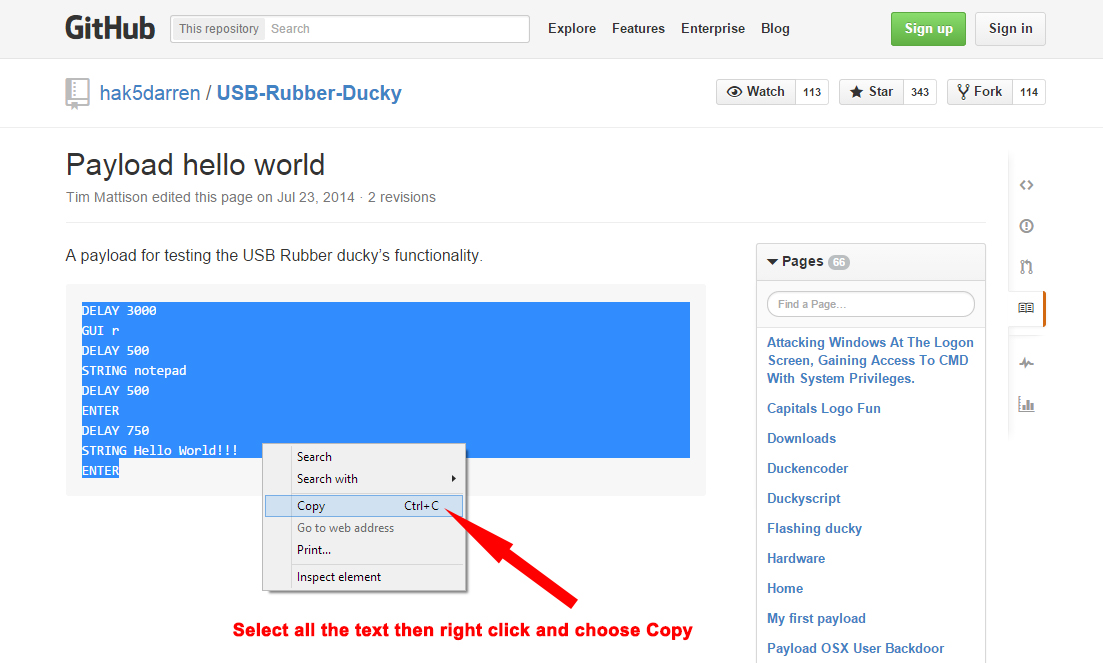Image resolution: width=1103 pixels, height=663 pixels.
Task: Click the 'STRING Hello World!!!' code line
Action: (160, 451)
